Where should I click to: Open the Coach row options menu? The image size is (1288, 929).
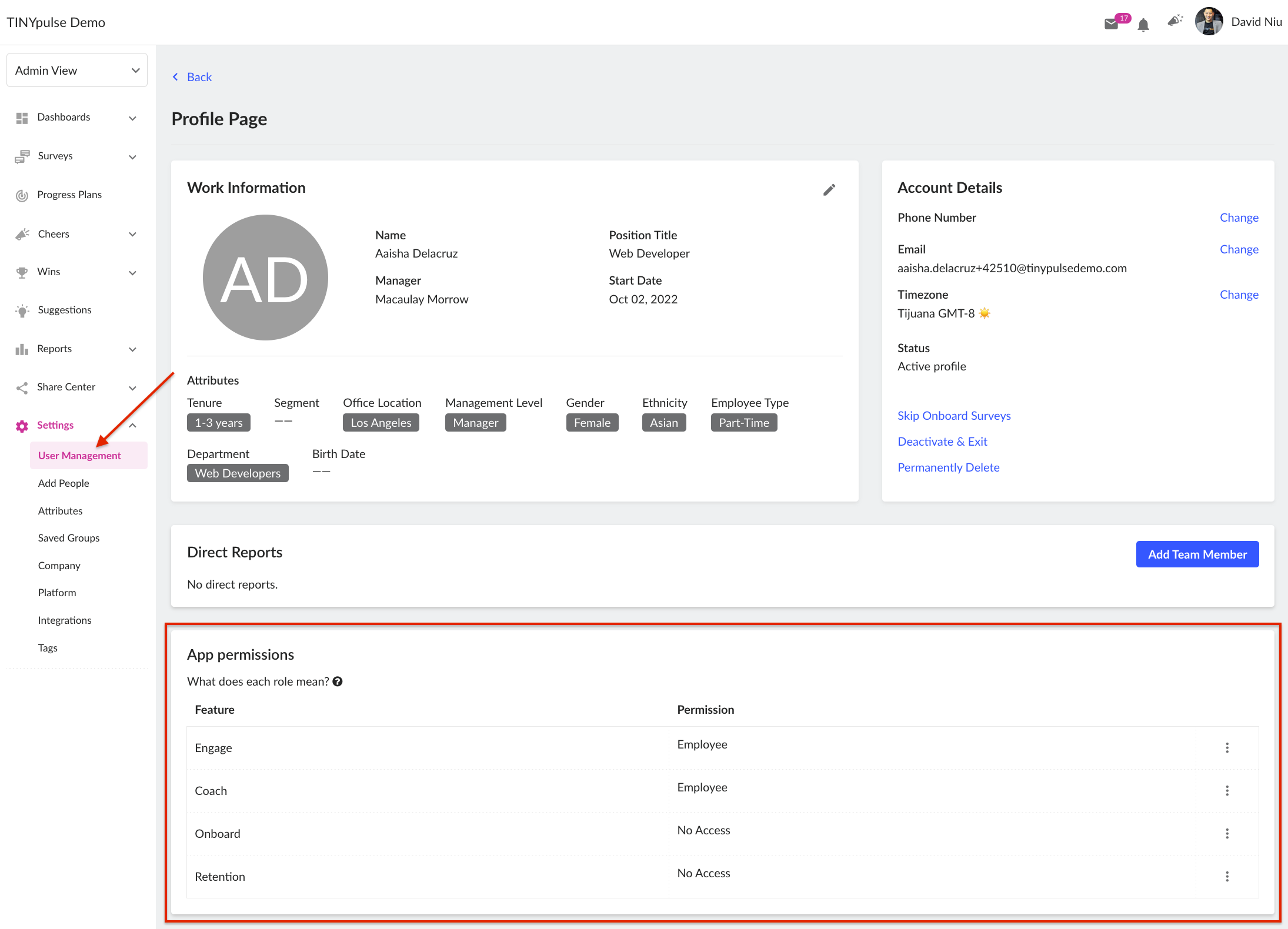(x=1227, y=791)
